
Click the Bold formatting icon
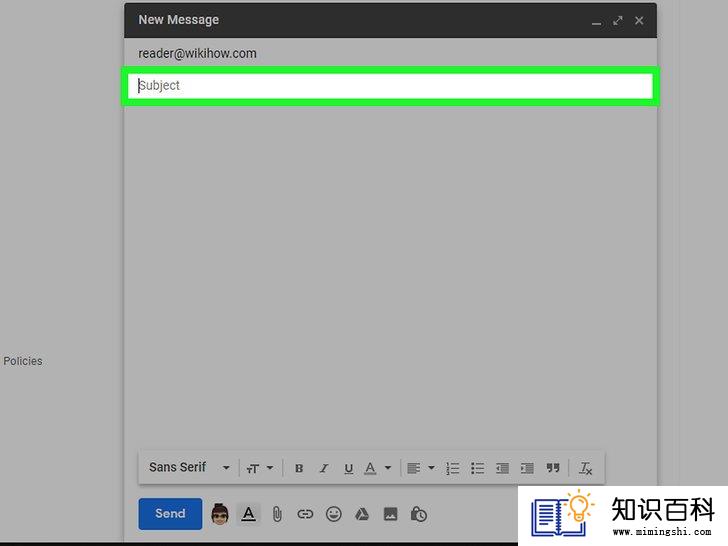coord(299,468)
